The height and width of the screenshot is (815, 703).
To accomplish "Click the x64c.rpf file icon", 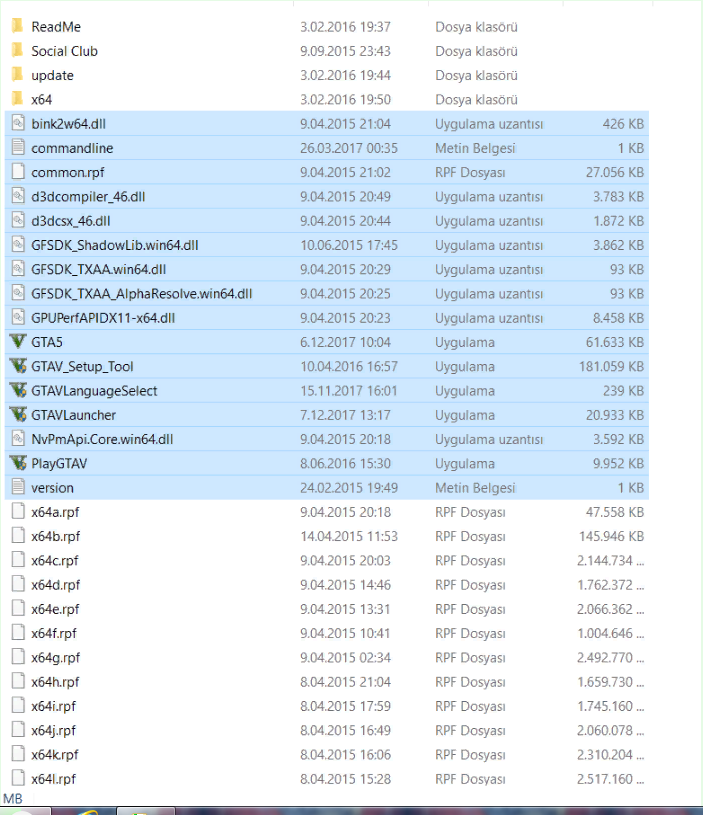I will (x=18, y=560).
